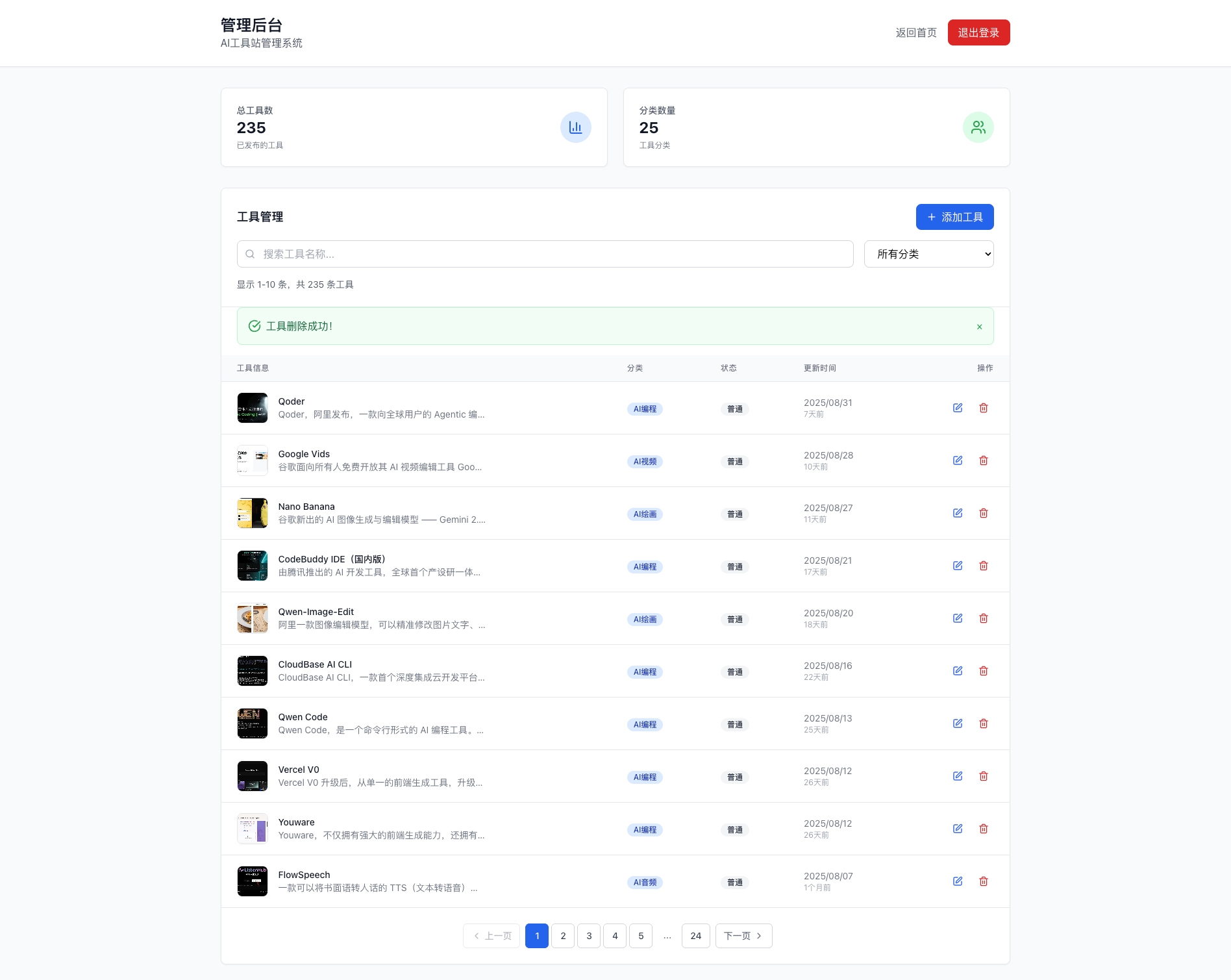Click the Google Vids thumbnail
The width and height of the screenshot is (1231, 980).
(x=253, y=460)
